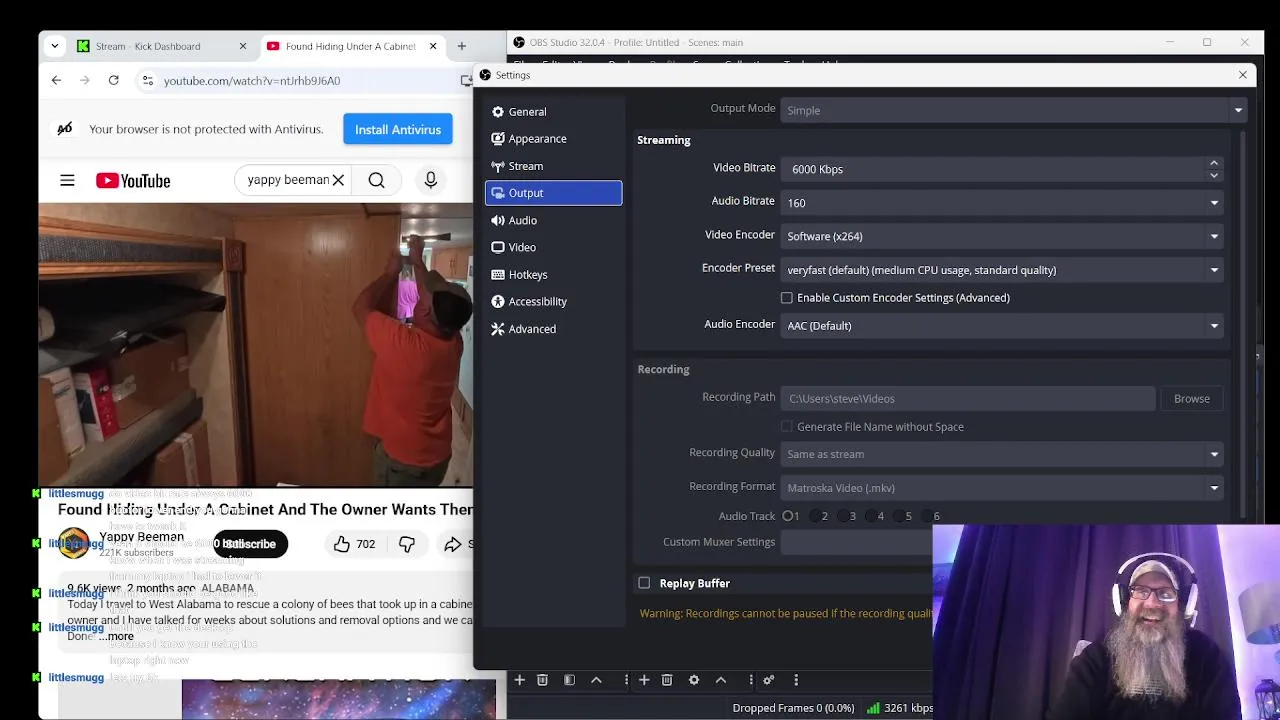
Task: Open General settings category
Action: (x=553, y=112)
